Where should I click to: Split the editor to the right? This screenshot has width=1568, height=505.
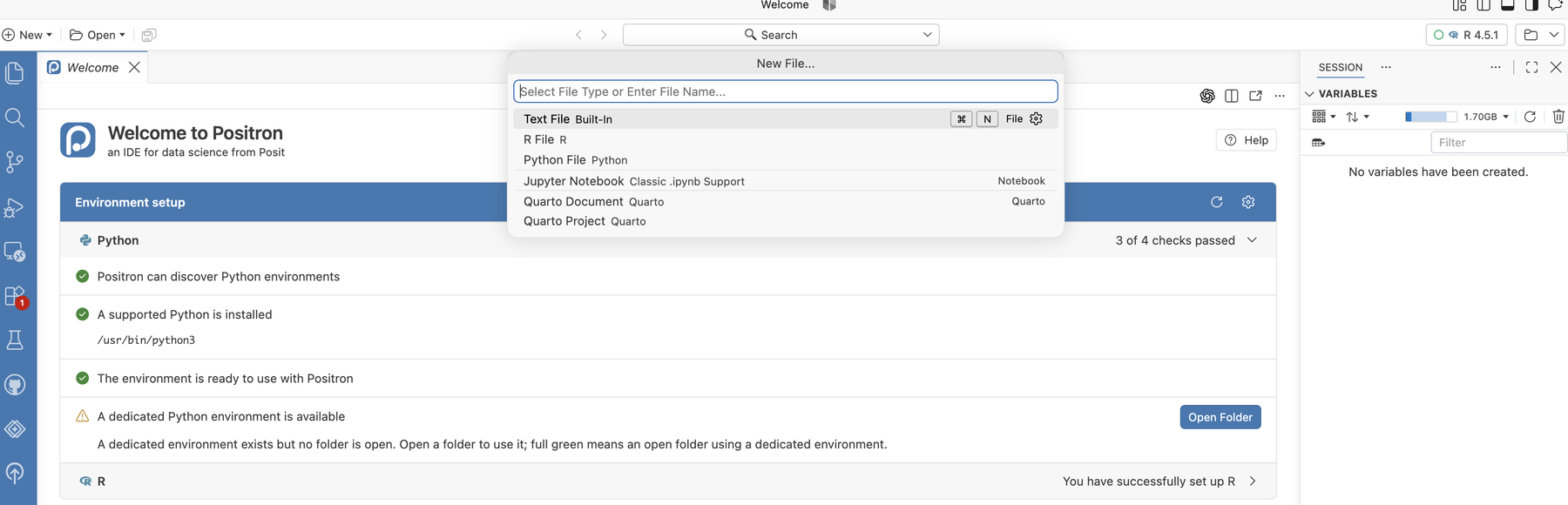(x=1232, y=96)
